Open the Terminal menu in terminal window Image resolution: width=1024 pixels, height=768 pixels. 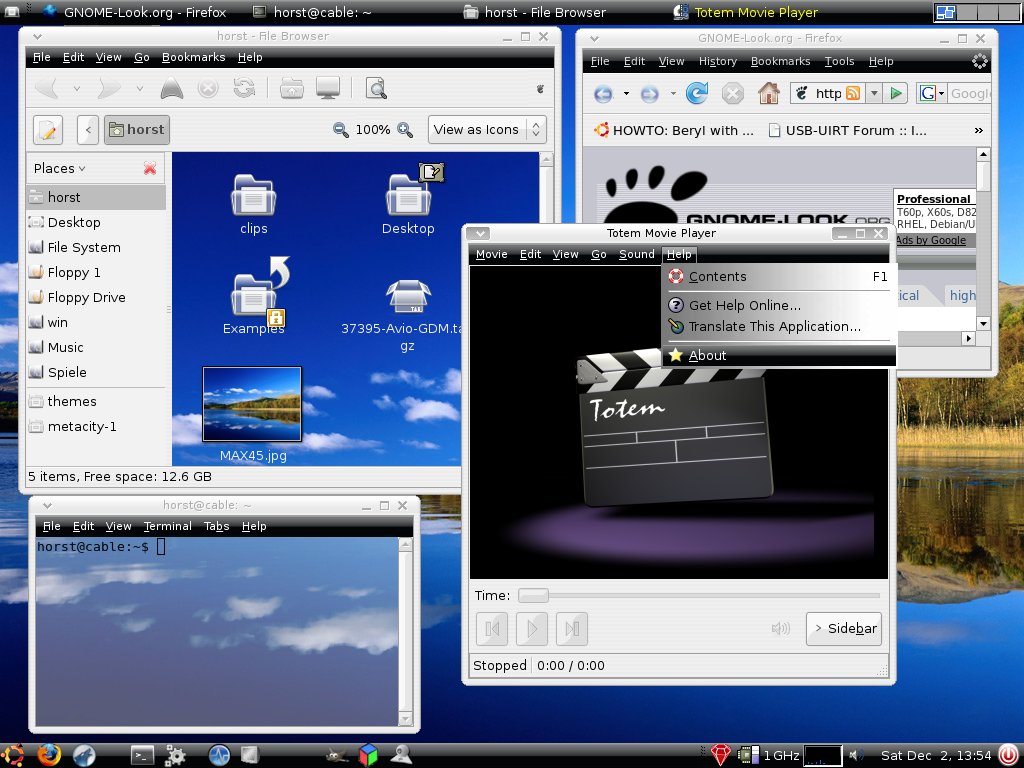(x=168, y=526)
